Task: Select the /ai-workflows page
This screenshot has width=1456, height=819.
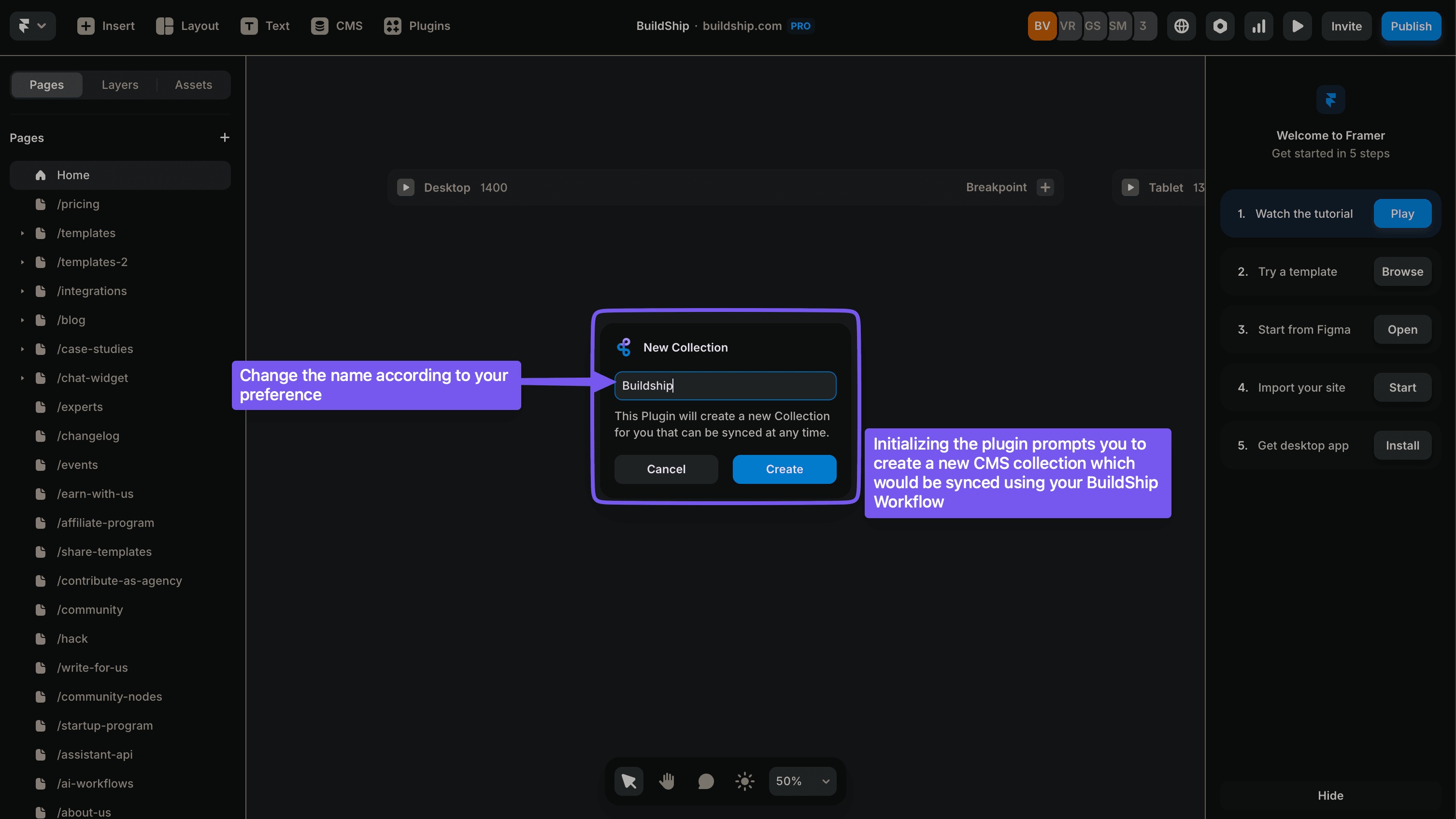Action: tap(120, 783)
